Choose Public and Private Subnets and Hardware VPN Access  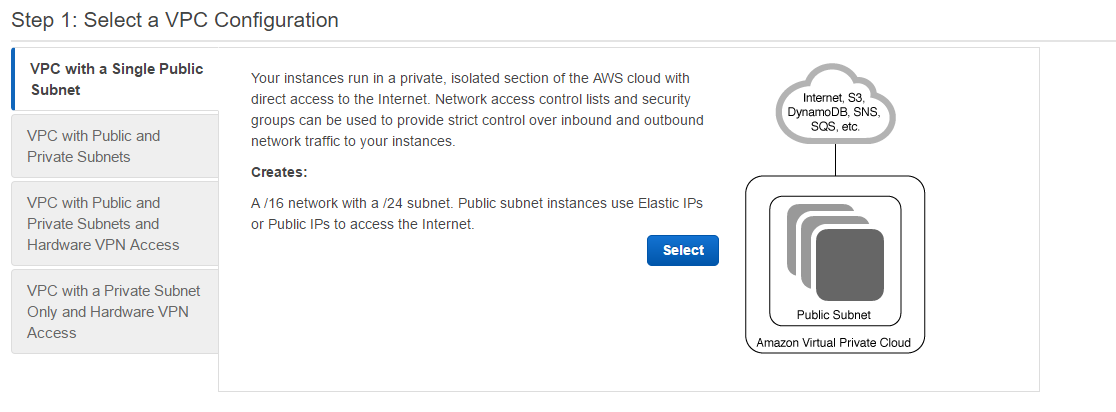click(x=115, y=223)
